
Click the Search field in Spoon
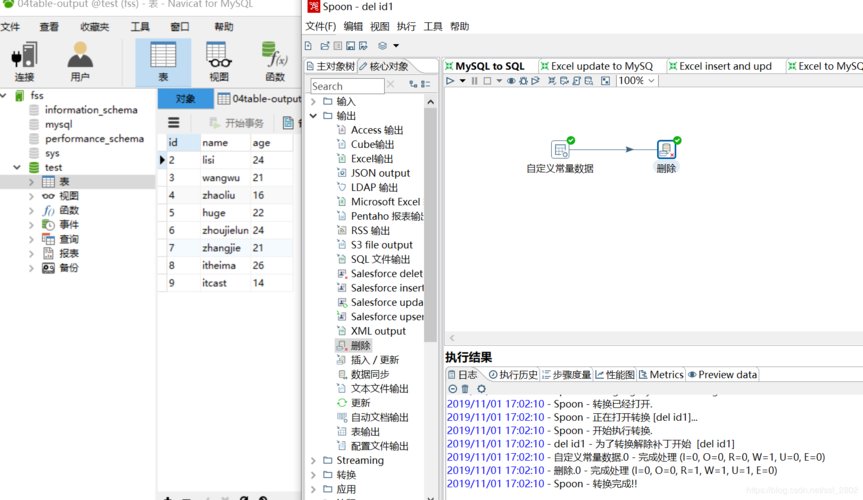tap(347, 86)
